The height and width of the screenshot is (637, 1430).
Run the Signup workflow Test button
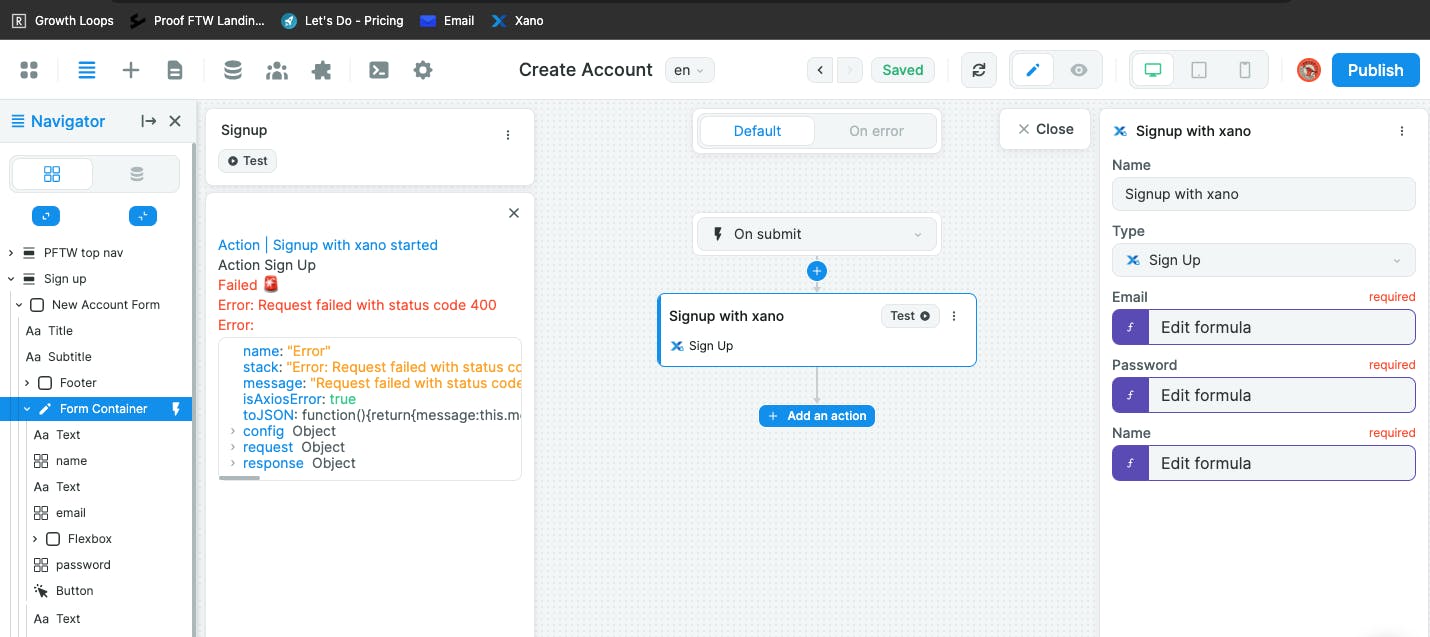[247, 161]
